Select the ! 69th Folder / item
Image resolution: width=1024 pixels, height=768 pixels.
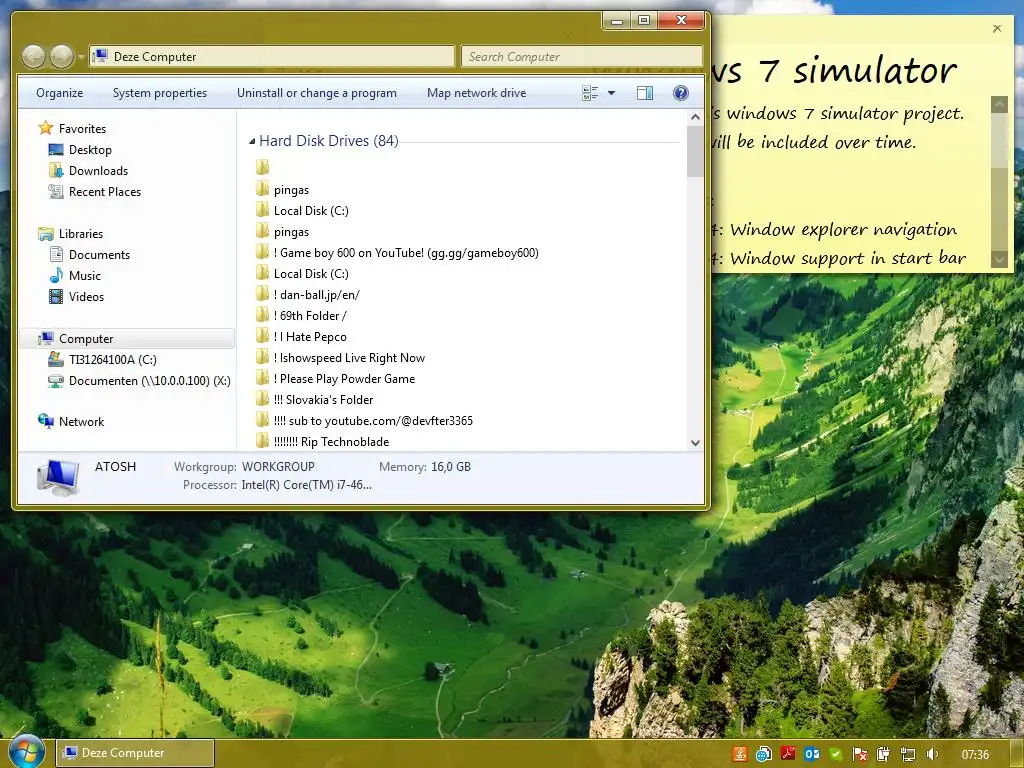pos(301,315)
